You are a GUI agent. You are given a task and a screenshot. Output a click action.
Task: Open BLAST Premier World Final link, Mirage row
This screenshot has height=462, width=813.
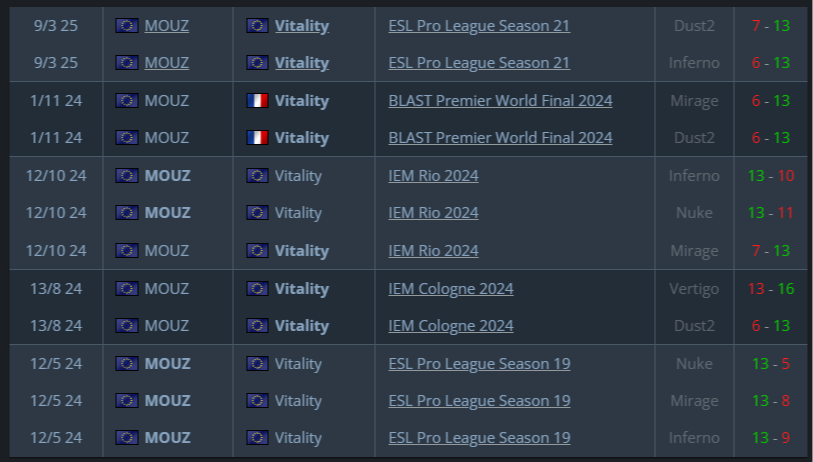coord(500,101)
